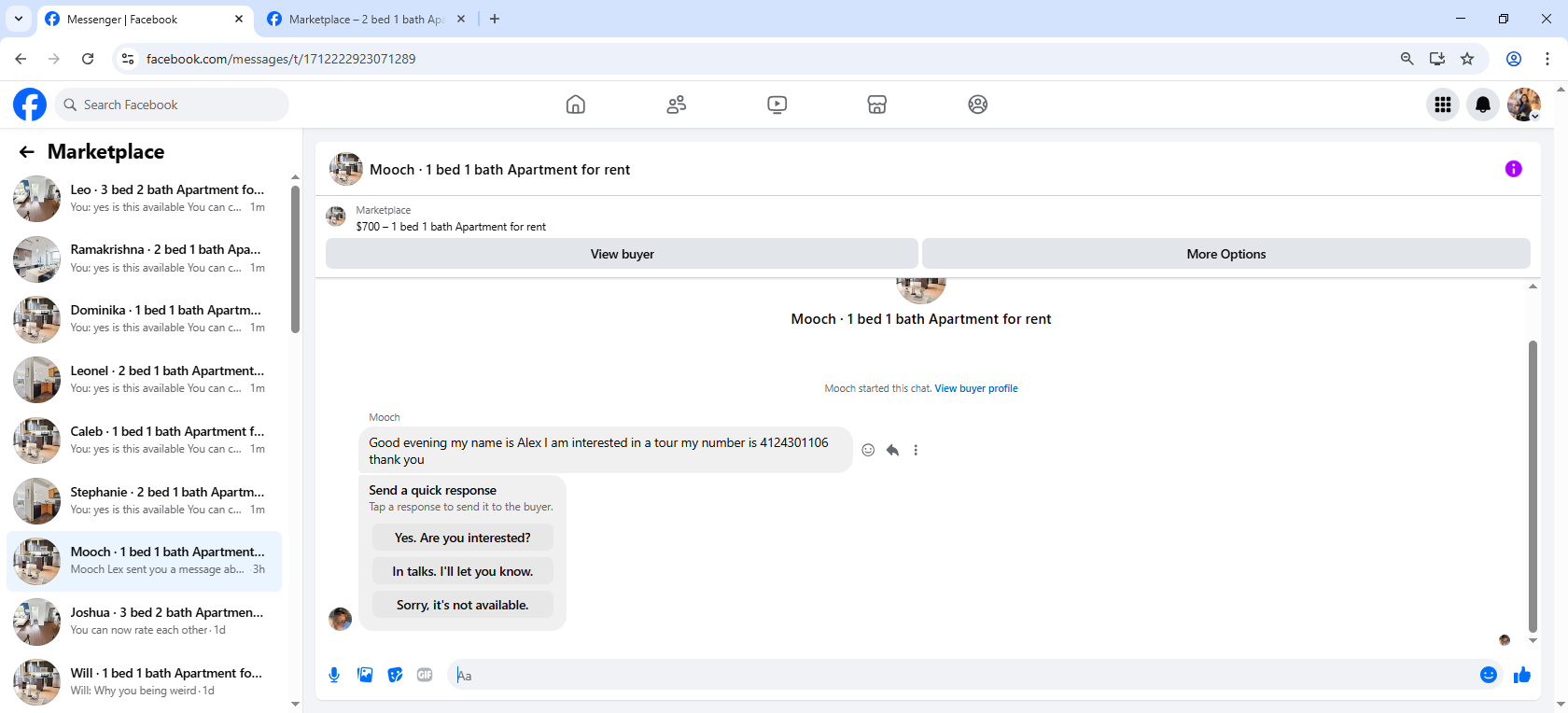Switch to Marketplace – 2 bed 1 bath tab
Screen dimensions: 1568x713
366,19
